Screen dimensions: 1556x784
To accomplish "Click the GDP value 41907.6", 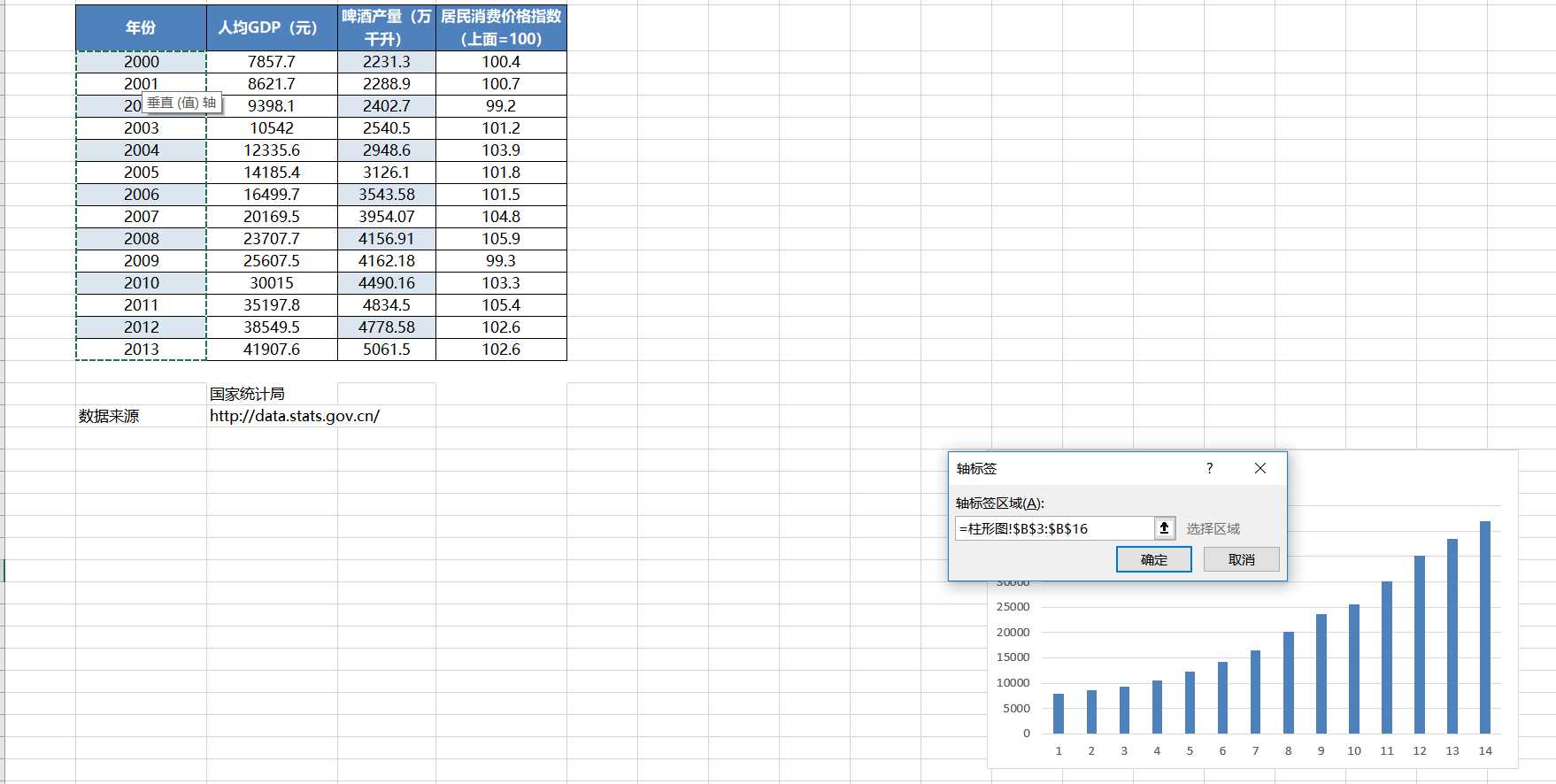I will coord(272,350).
